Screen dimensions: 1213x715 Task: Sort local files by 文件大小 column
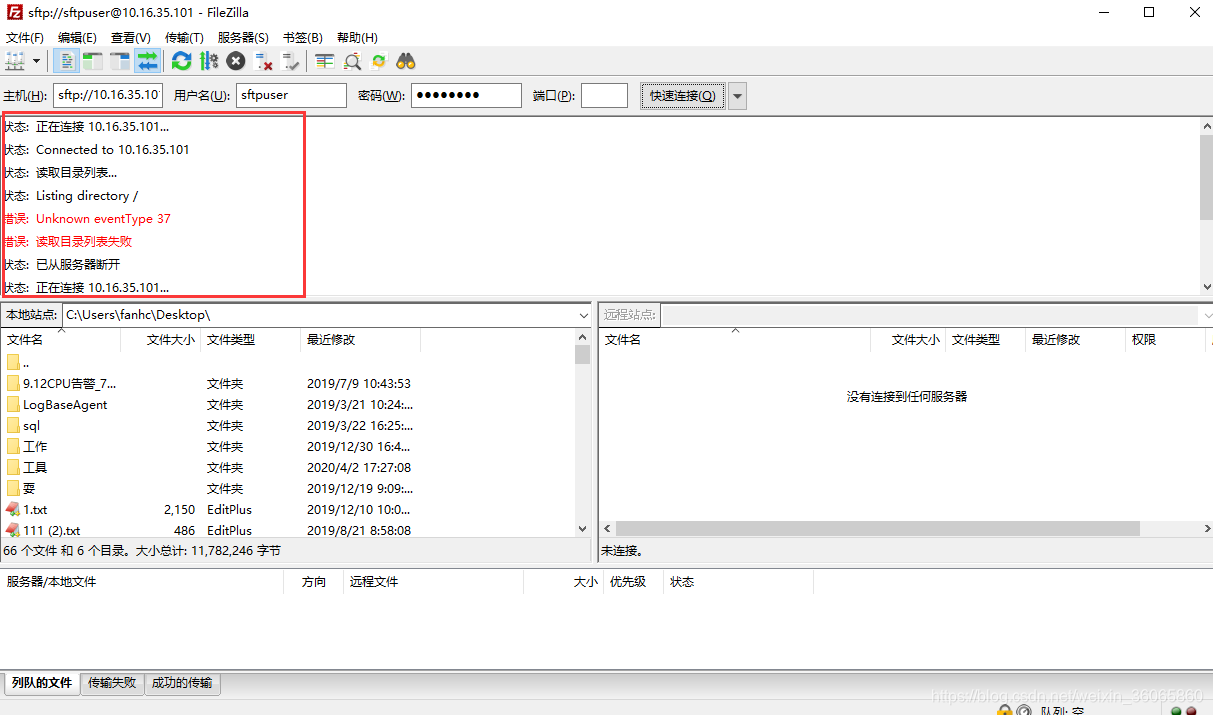pos(160,340)
